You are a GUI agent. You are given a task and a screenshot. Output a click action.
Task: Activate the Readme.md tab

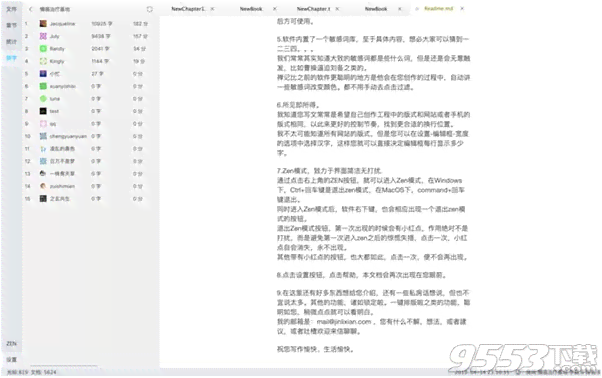pyautogui.click(x=438, y=8)
